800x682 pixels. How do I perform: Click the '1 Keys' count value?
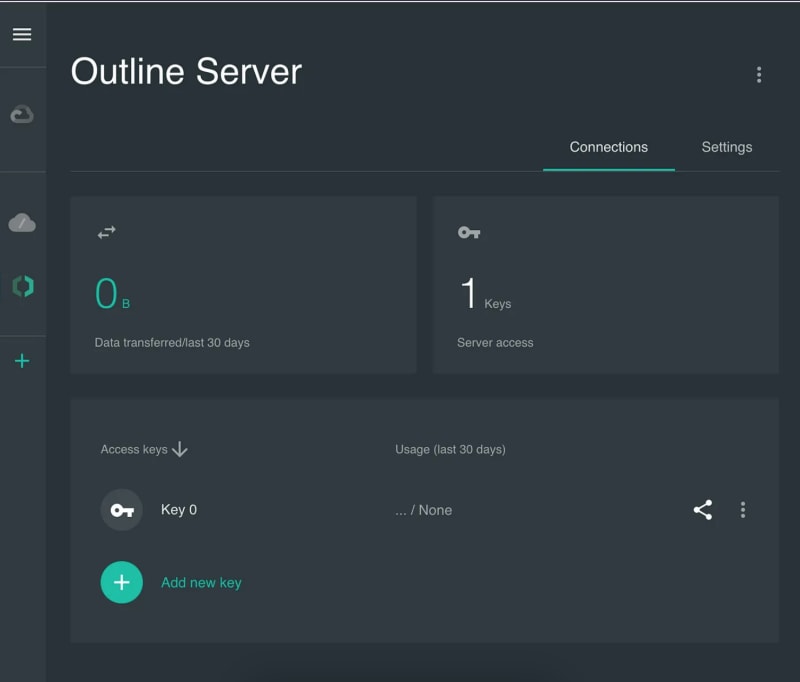[x=485, y=294]
